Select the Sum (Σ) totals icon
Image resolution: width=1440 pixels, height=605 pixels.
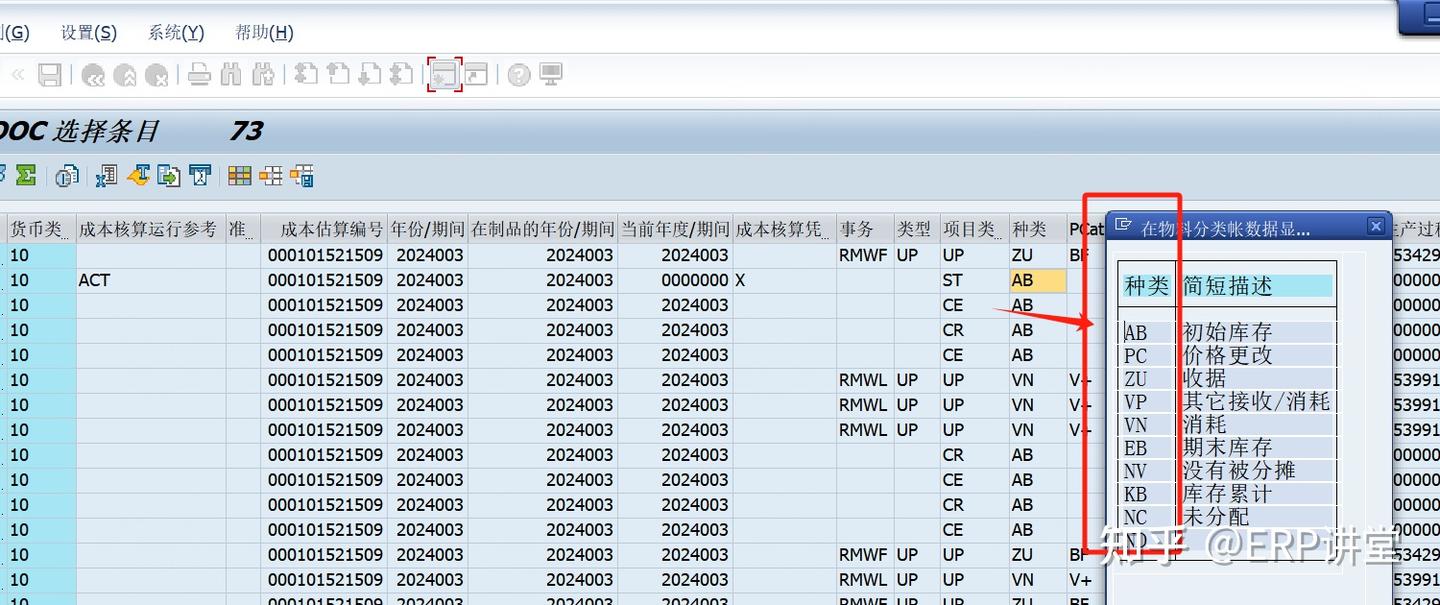[x=25, y=176]
